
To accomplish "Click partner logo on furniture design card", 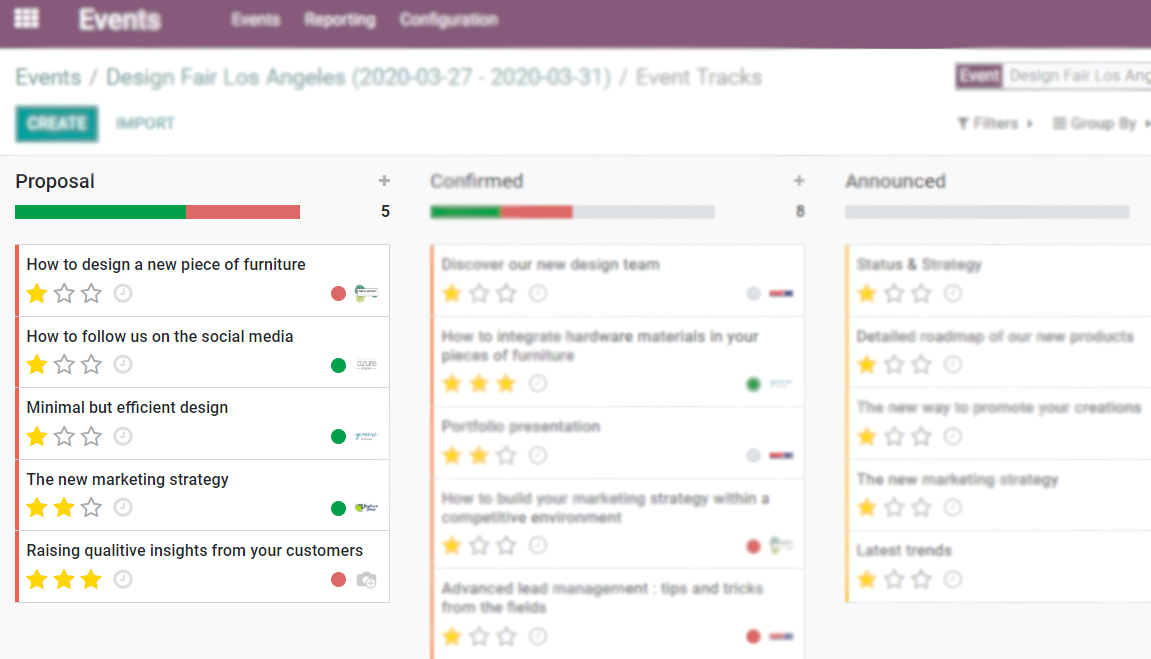I will 366,294.
